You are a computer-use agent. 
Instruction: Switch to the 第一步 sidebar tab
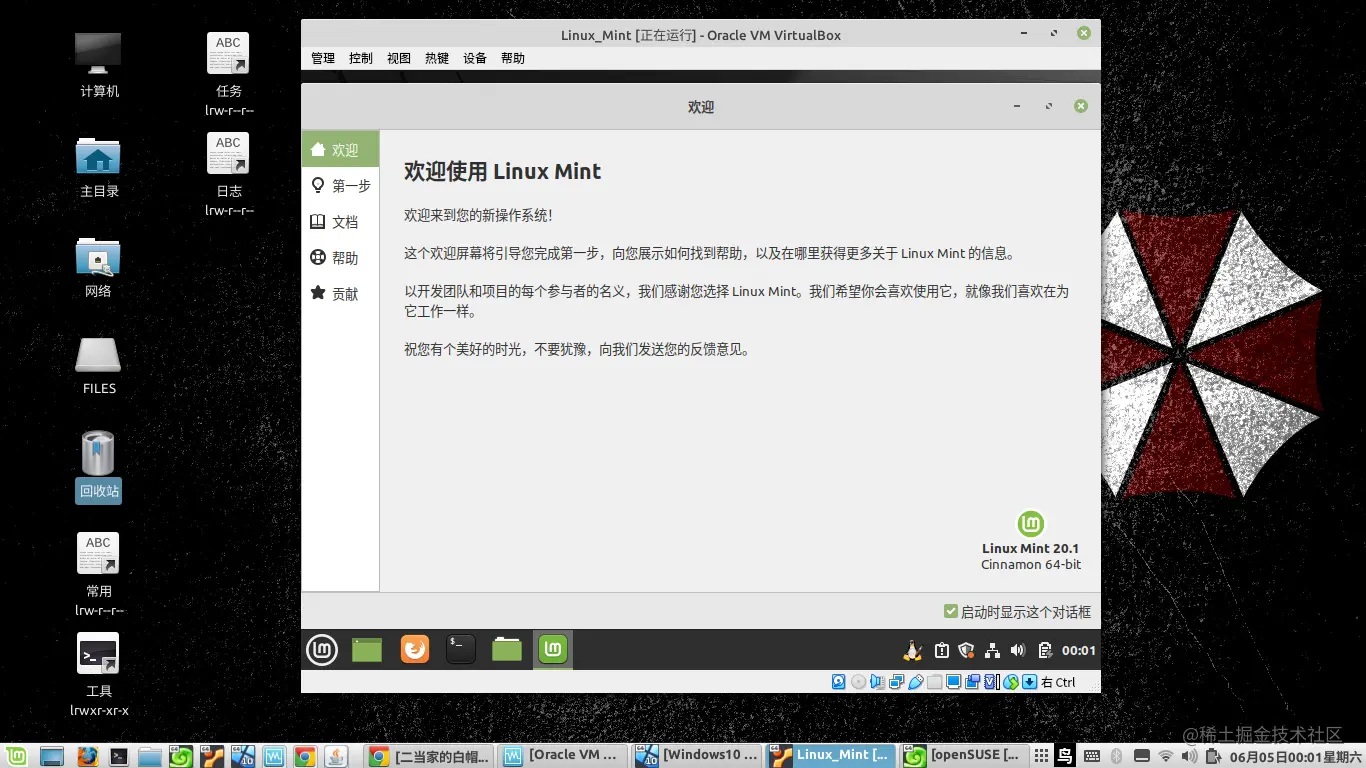tap(340, 185)
